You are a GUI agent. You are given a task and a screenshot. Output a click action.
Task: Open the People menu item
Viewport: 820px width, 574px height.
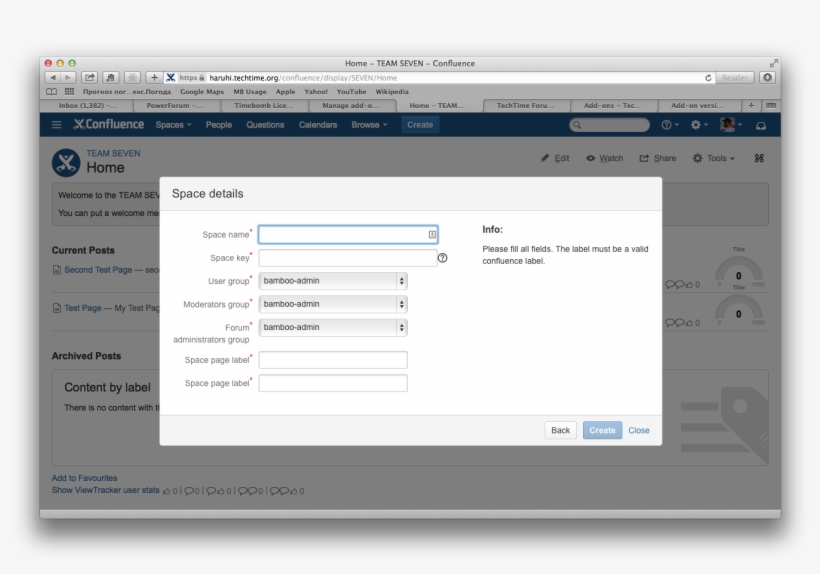219,125
